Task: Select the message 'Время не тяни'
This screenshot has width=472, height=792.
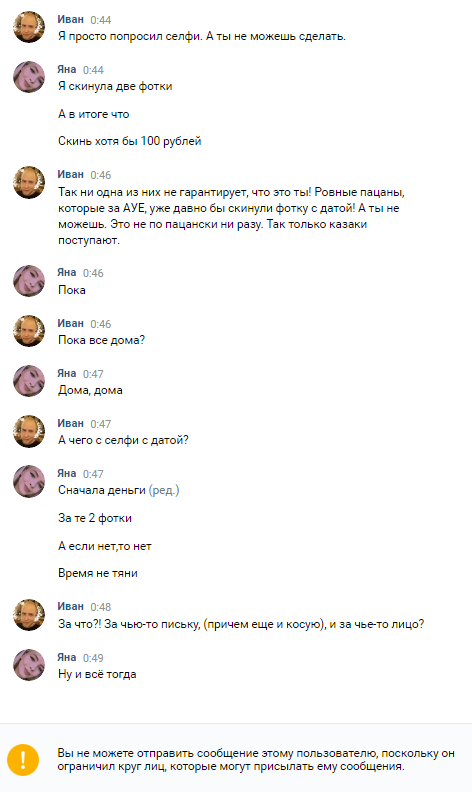Action: coord(98,573)
